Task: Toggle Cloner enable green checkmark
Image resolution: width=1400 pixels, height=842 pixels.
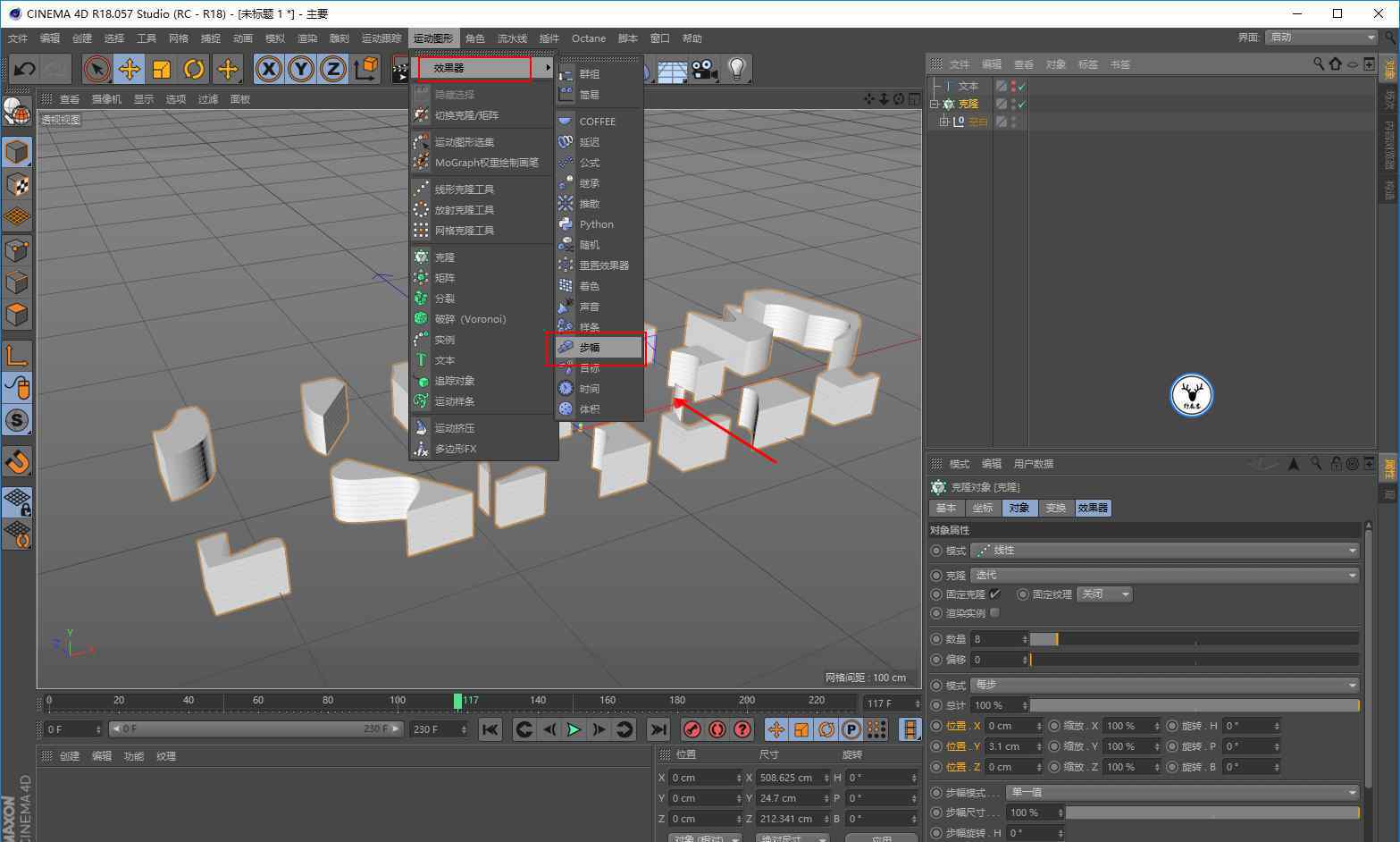Action: coord(1021,104)
